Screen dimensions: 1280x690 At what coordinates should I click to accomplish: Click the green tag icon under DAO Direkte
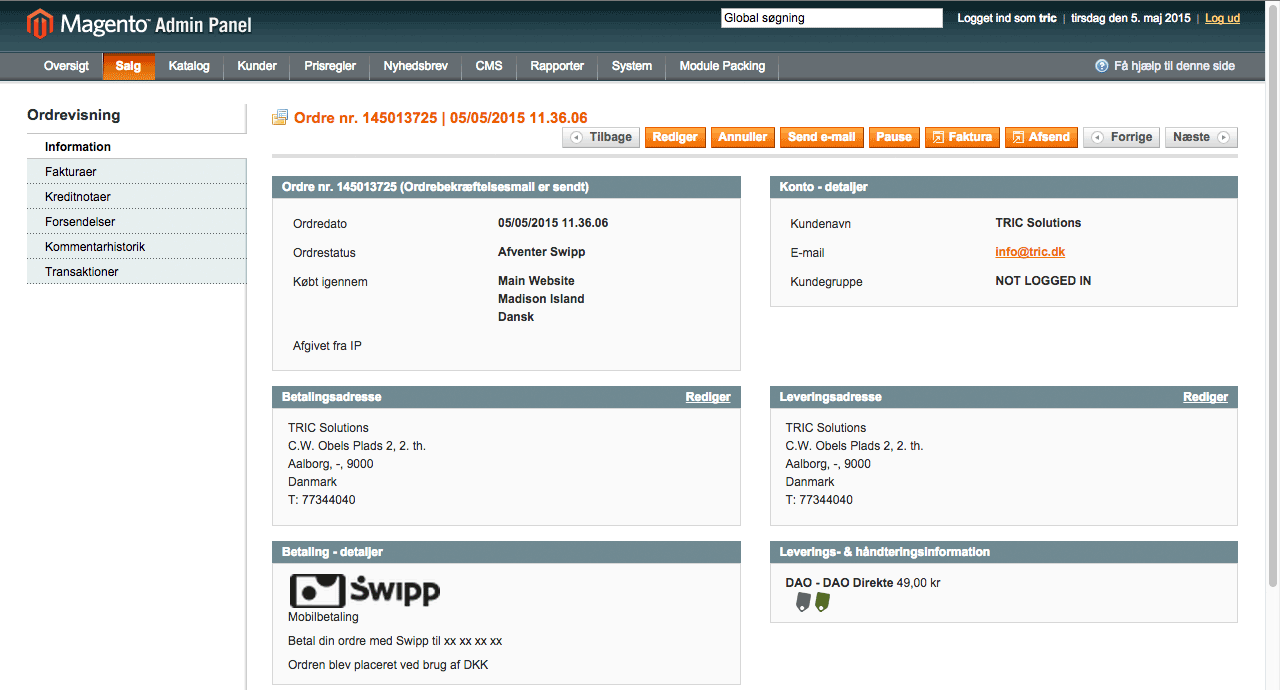coord(822,601)
